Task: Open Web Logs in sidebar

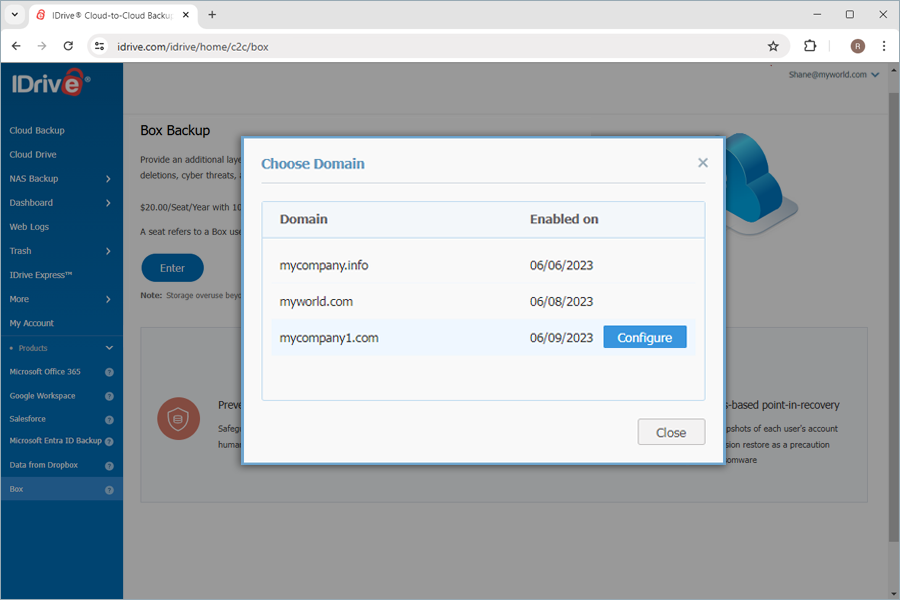Action: [29, 227]
